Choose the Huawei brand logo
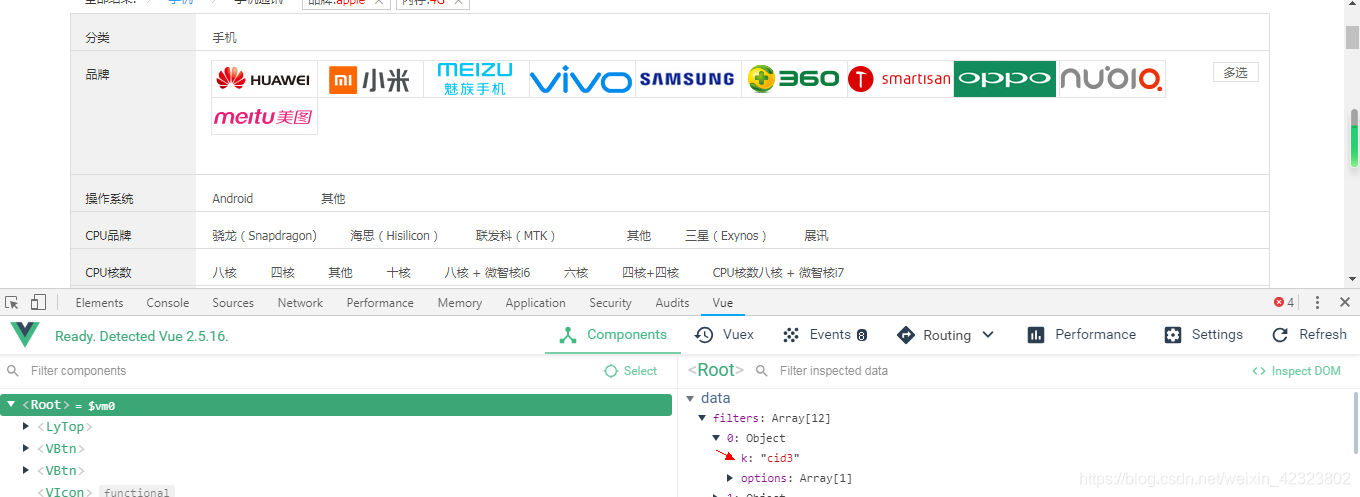This screenshot has height=497, width=1360. click(264, 79)
